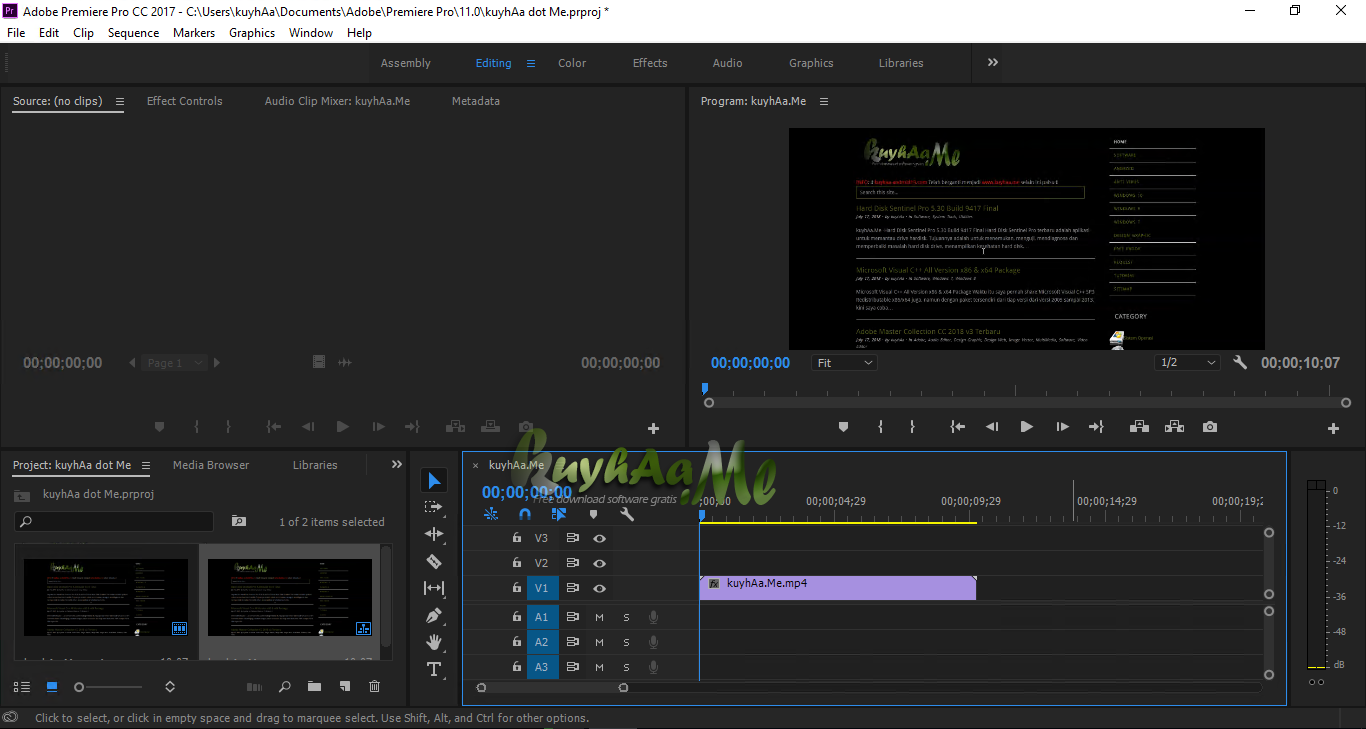Click Export Frame camera icon in Program monitor
Image resolution: width=1366 pixels, height=729 pixels.
(1210, 427)
